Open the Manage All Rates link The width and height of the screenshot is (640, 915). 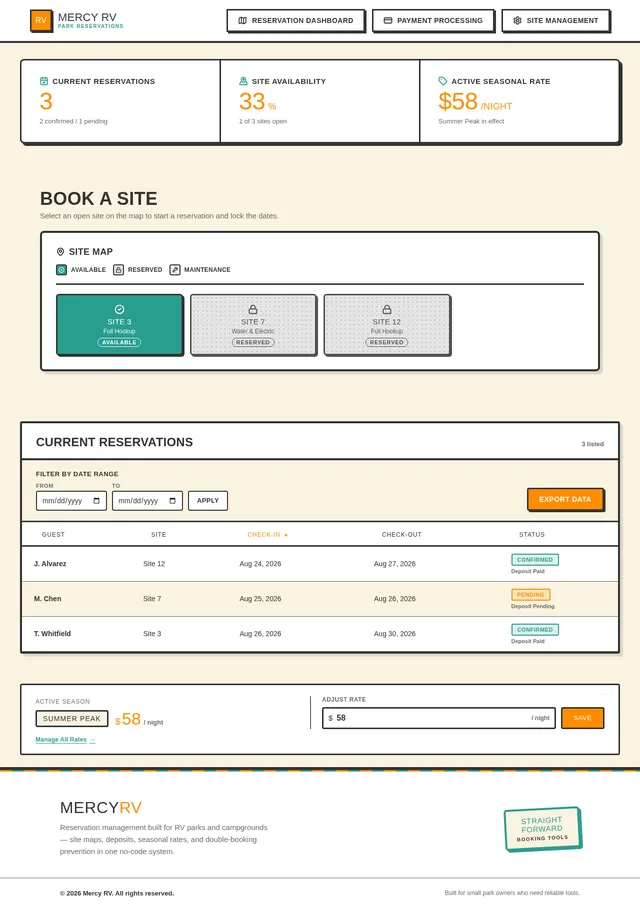click(65, 739)
